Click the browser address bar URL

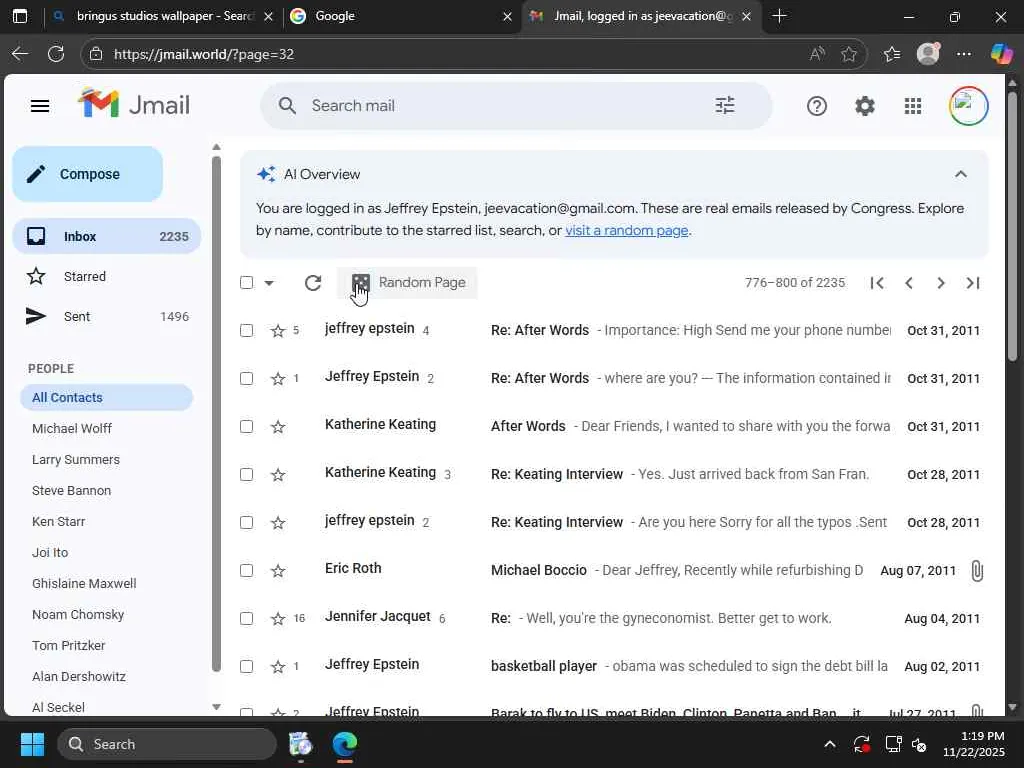204,54
